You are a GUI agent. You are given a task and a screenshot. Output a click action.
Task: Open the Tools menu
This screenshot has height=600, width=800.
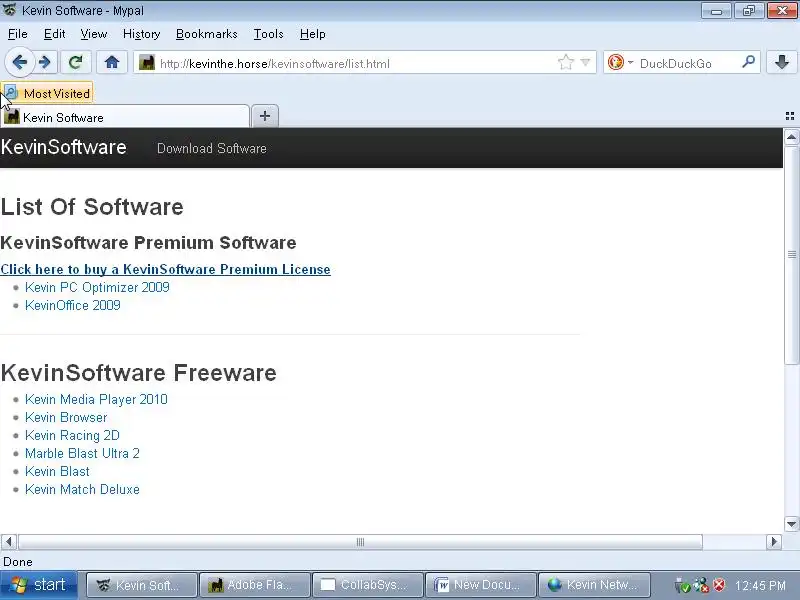(268, 34)
